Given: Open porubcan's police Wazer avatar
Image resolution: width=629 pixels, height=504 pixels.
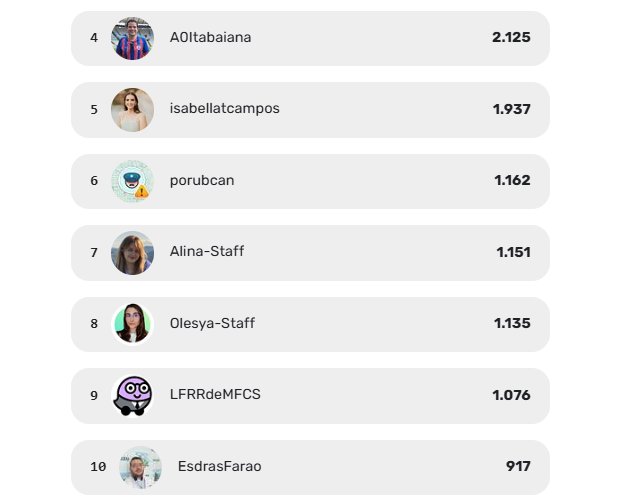Looking at the screenshot, I should coord(132,181).
